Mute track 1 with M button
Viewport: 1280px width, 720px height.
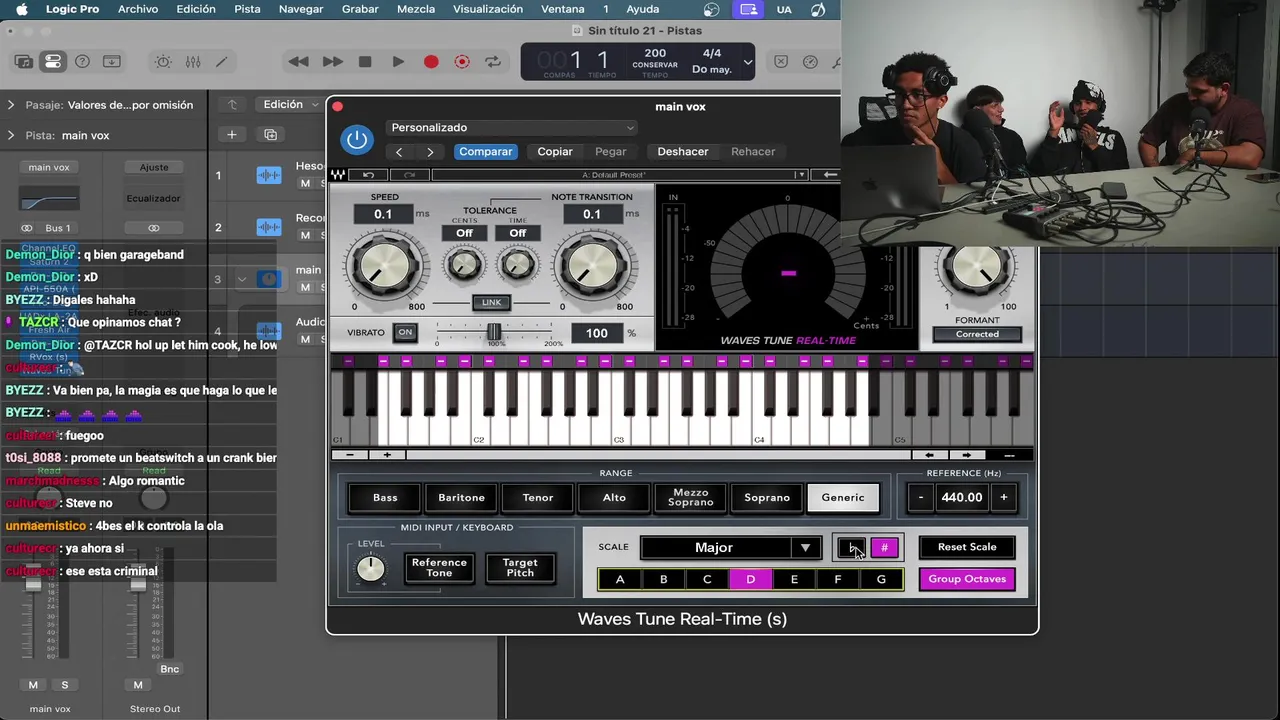pos(305,183)
